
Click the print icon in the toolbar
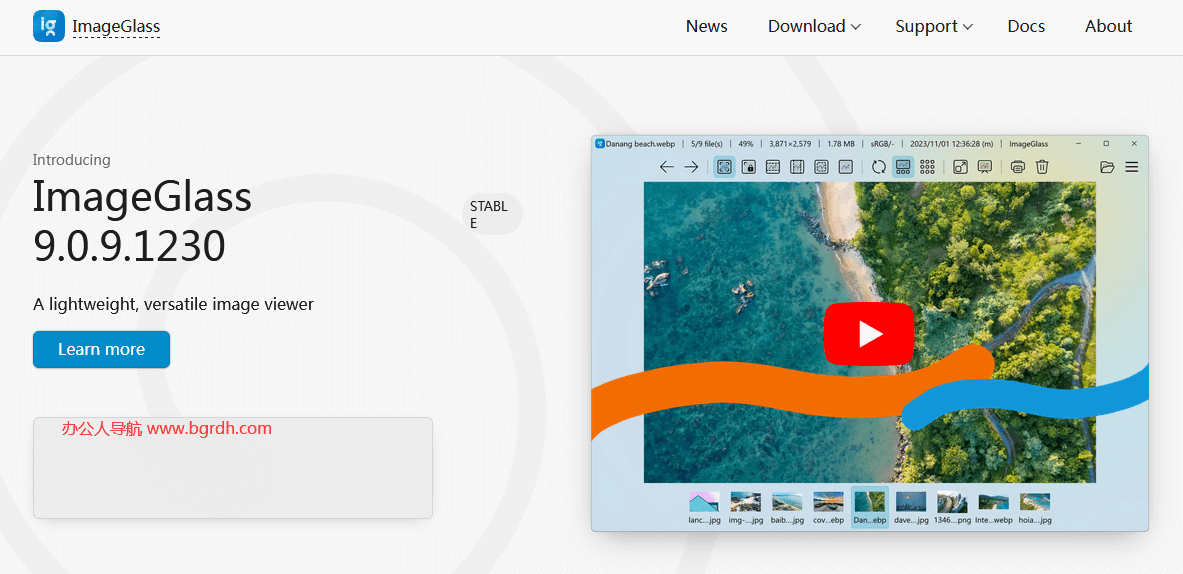1017,167
